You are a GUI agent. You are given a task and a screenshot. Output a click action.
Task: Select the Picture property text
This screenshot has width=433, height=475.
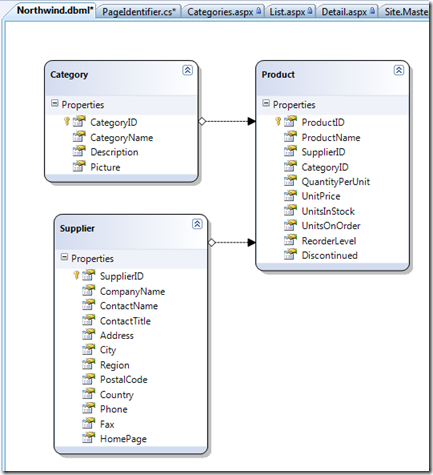[x=105, y=167]
